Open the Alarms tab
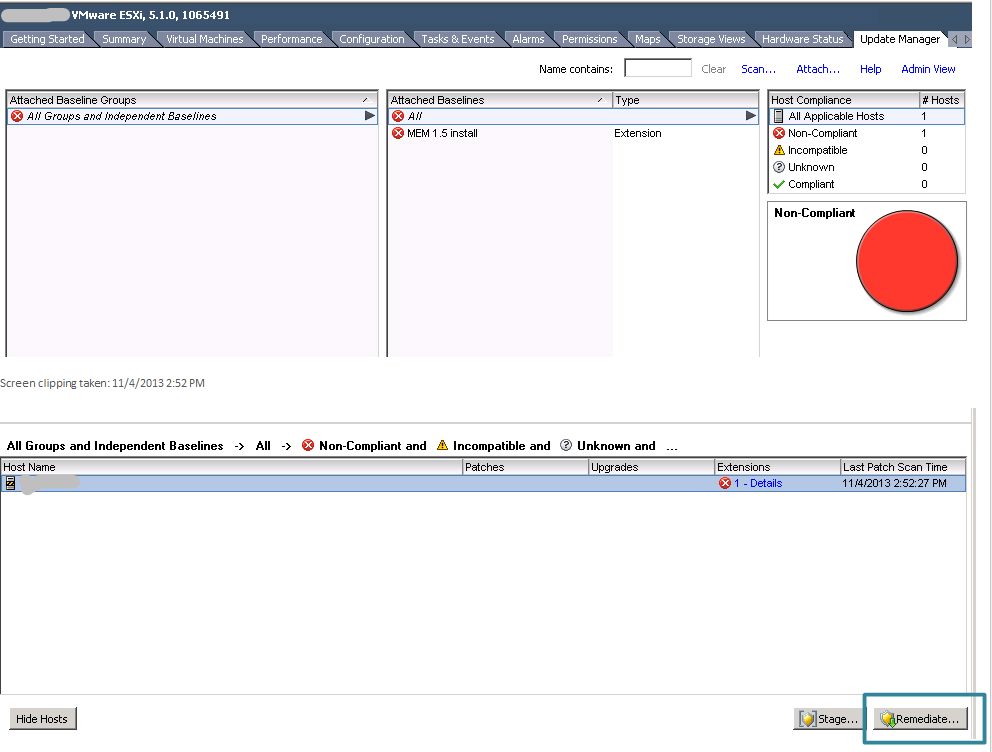This screenshot has width=992, height=752. pos(528,39)
